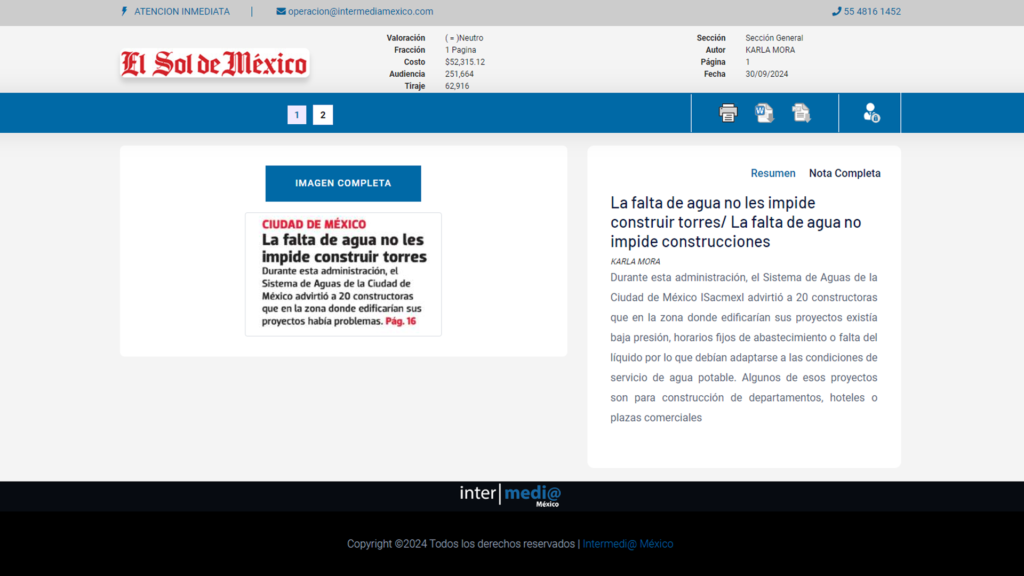1024x576 pixels.
Task: Open the newspaper clipping thumbnail
Action: [343, 274]
